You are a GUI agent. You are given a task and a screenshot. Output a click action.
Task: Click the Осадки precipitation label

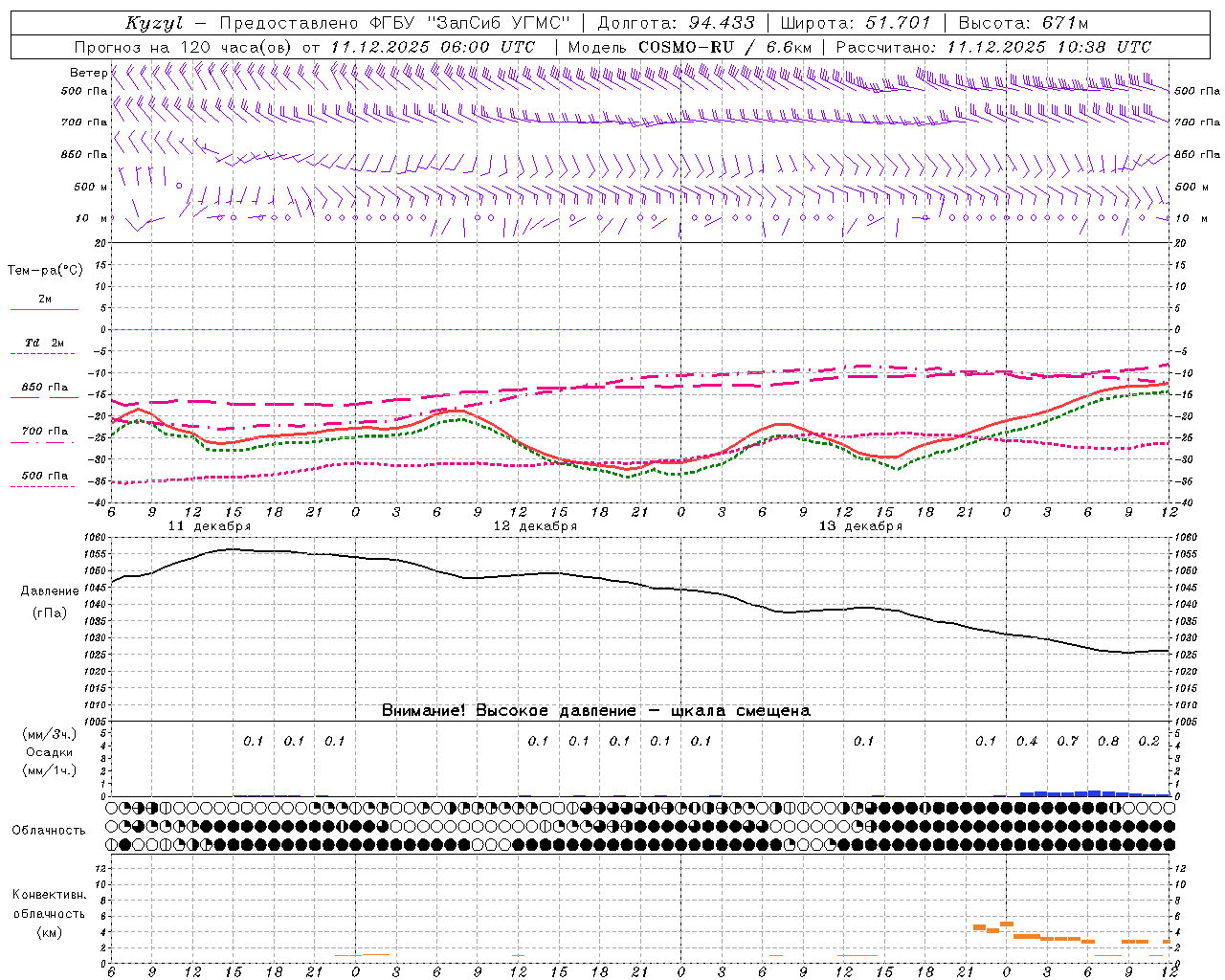pyautogui.click(x=49, y=752)
